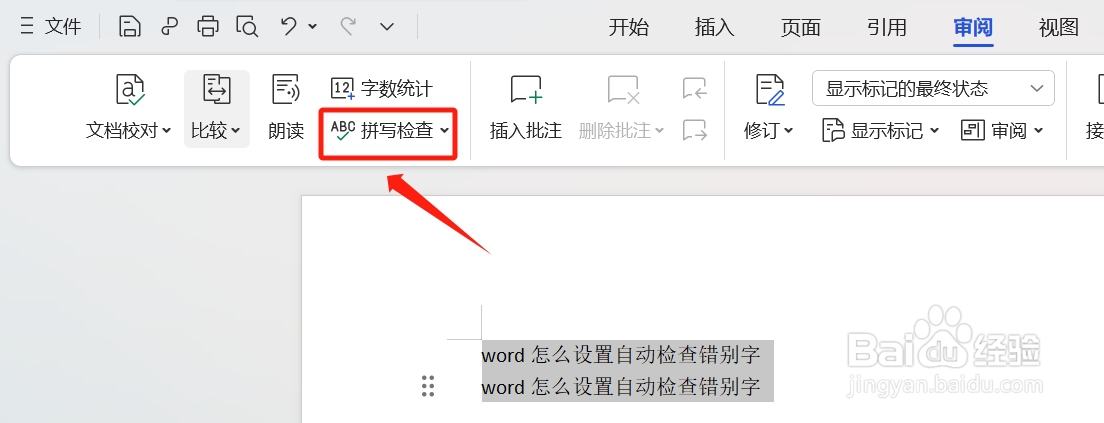Switch to the 开始 tab
This screenshot has height=423, width=1104.
click(628, 27)
